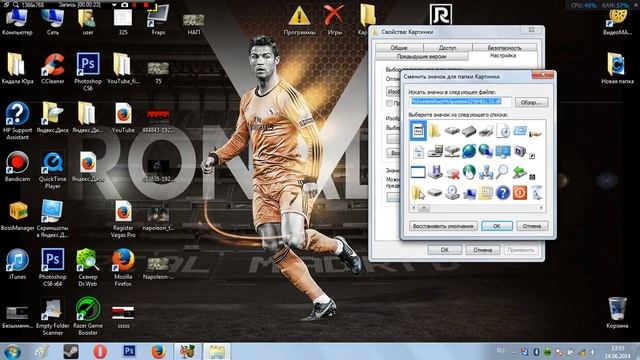The width and height of the screenshot is (640, 360).
Task: Pick the magnifying glass icon in list
Action: click(x=502, y=172)
